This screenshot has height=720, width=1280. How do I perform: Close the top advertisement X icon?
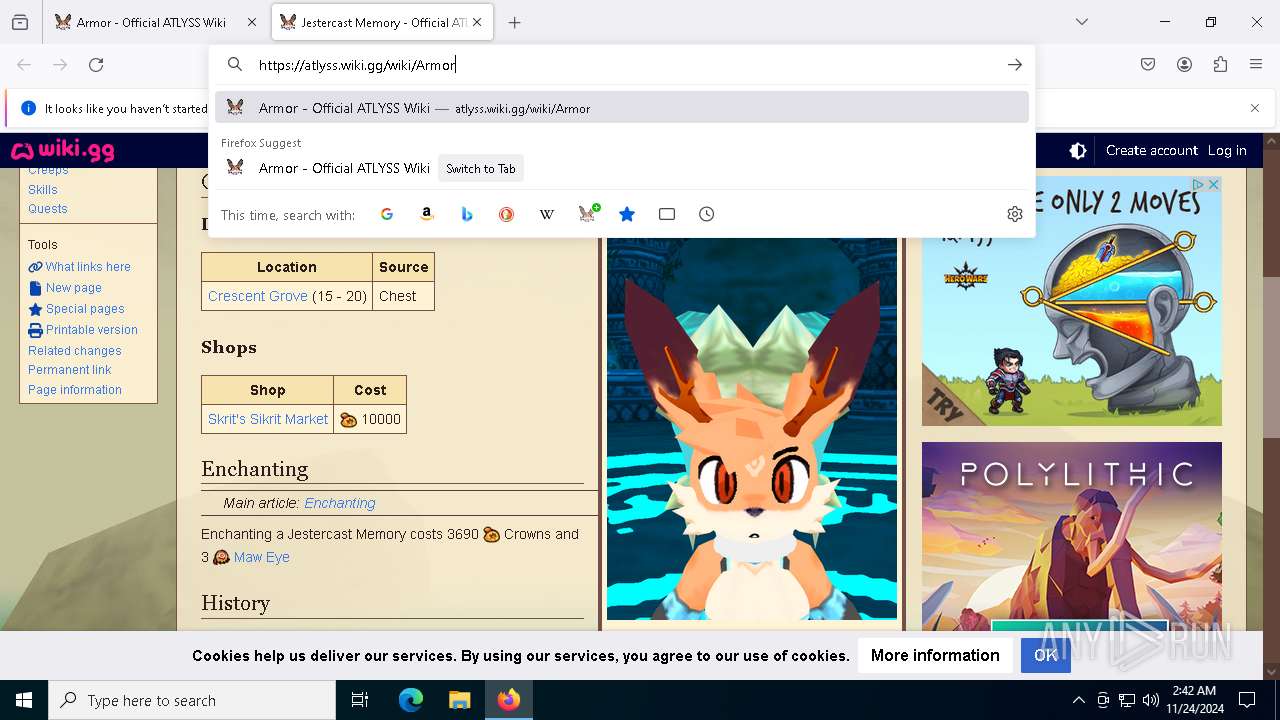[x=1213, y=184]
